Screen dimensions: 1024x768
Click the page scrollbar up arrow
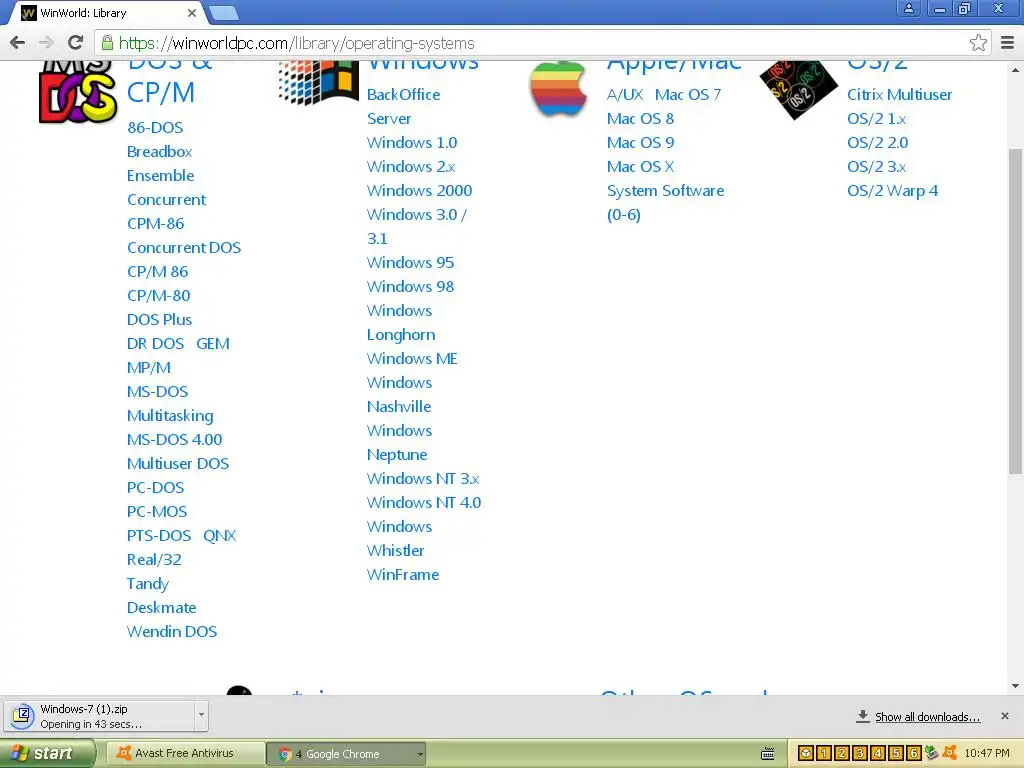click(x=1016, y=69)
